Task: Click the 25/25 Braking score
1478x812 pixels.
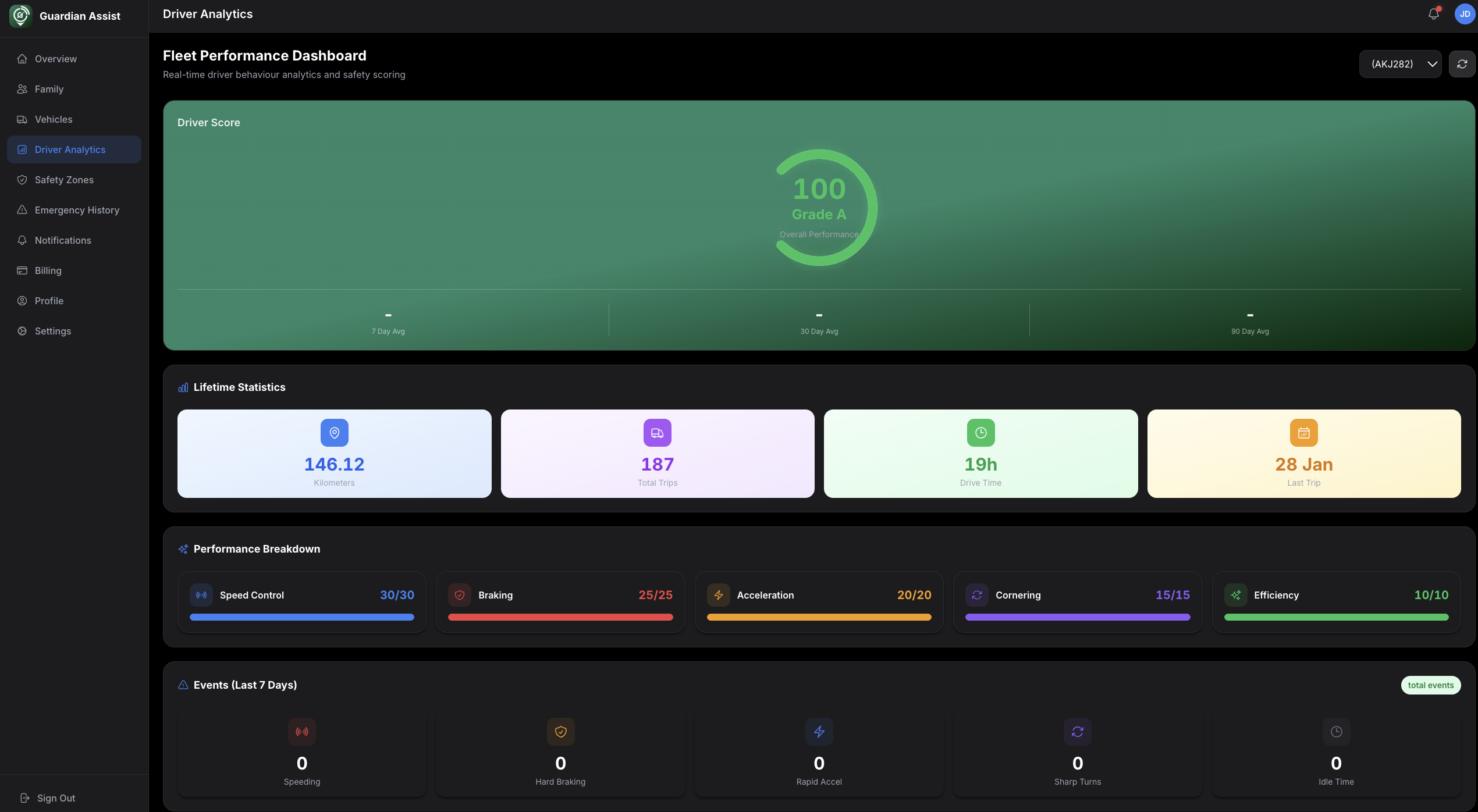Action: 656,595
